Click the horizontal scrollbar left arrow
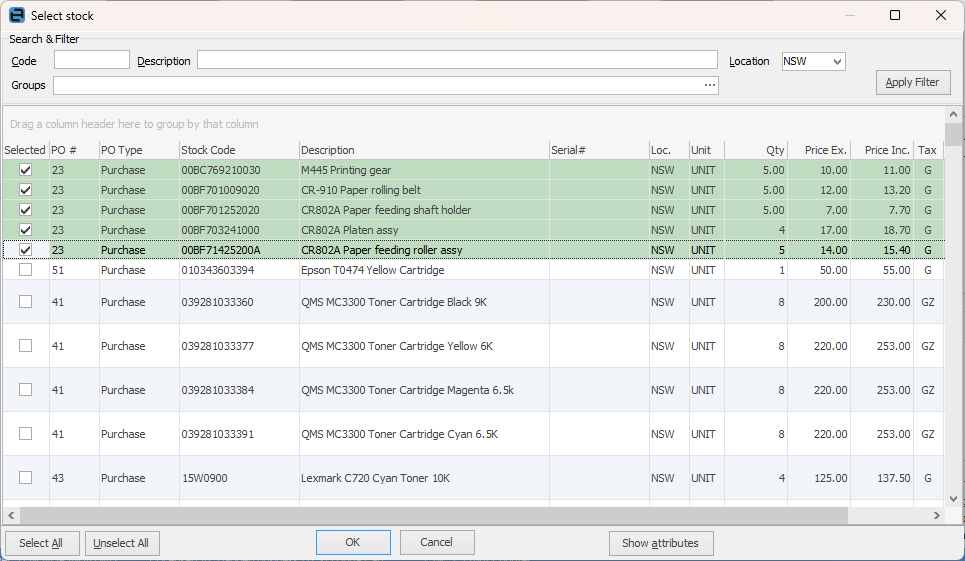This screenshot has width=965, height=561. click(x=11, y=515)
